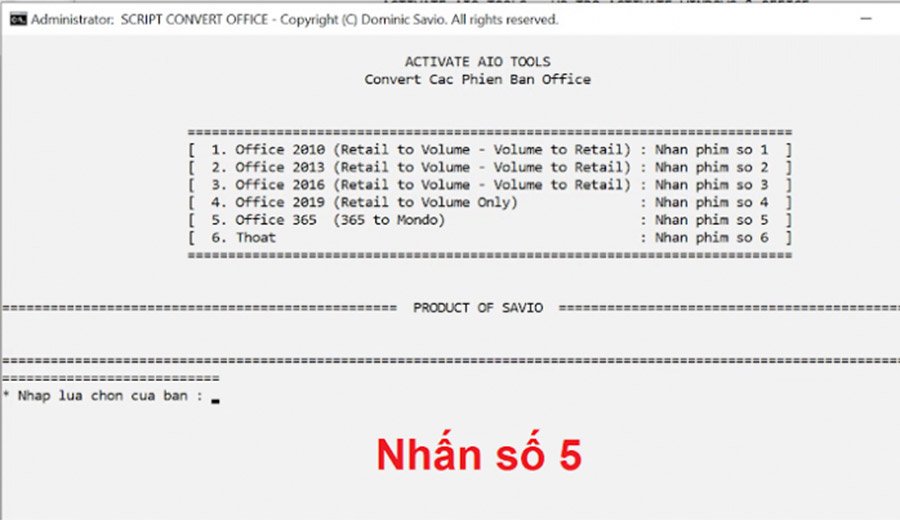Click 'Nhan phim so 3' text
Screen dimensions: 900x520
(x=711, y=185)
